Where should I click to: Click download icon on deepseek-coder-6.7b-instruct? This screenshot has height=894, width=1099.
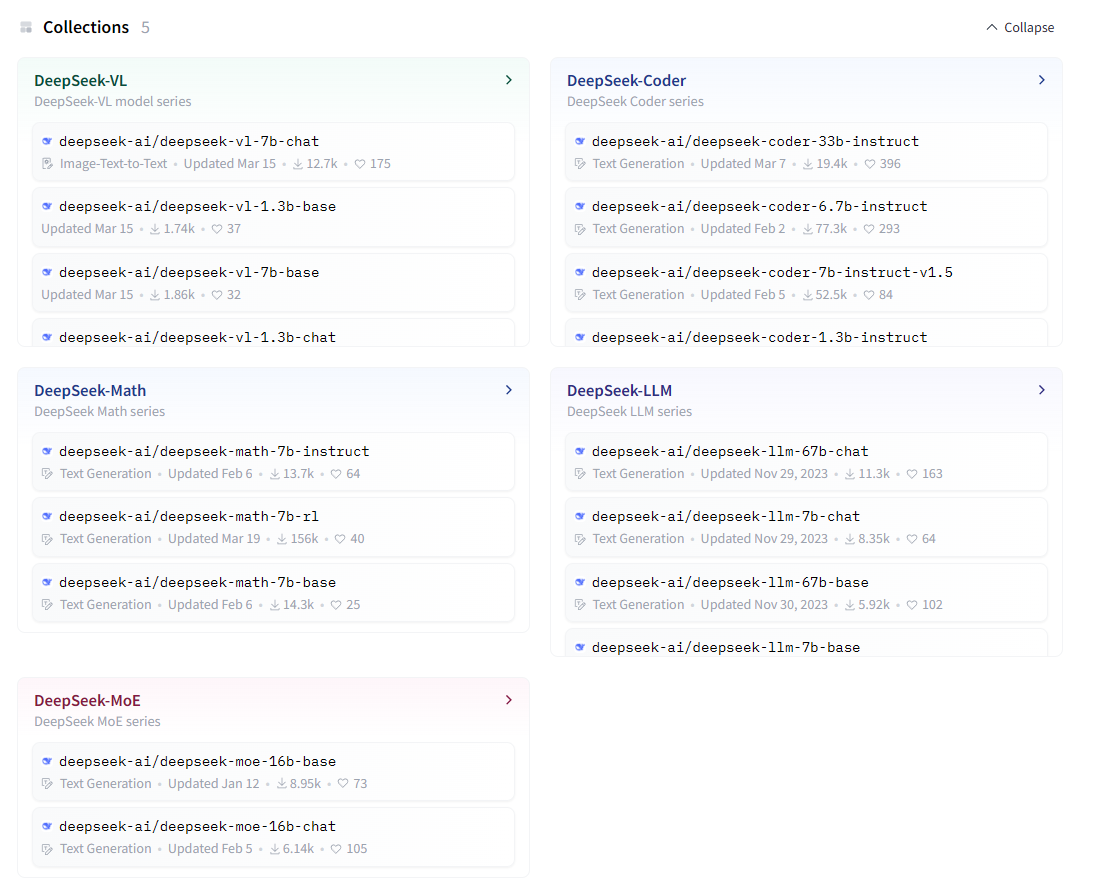(808, 229)
